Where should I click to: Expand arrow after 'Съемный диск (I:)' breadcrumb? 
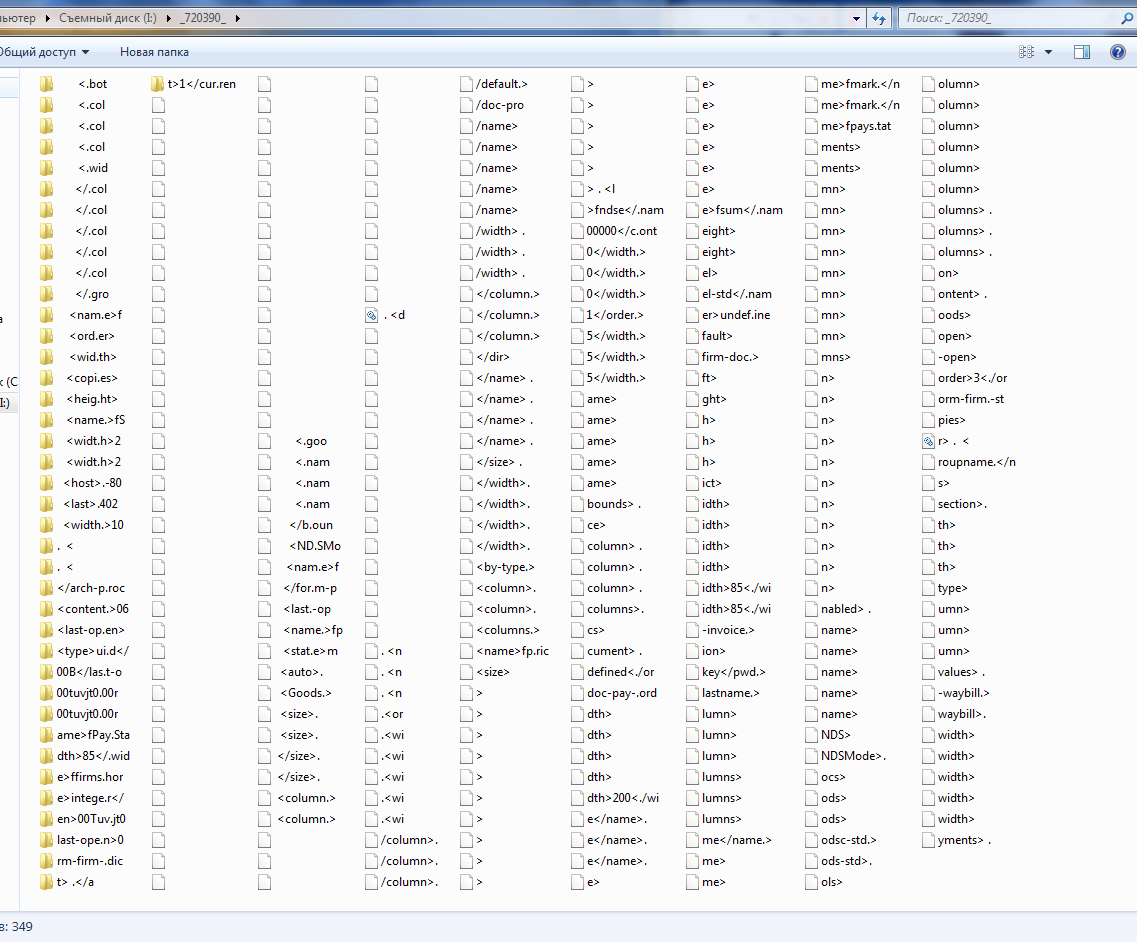click(x=169, y=18)
